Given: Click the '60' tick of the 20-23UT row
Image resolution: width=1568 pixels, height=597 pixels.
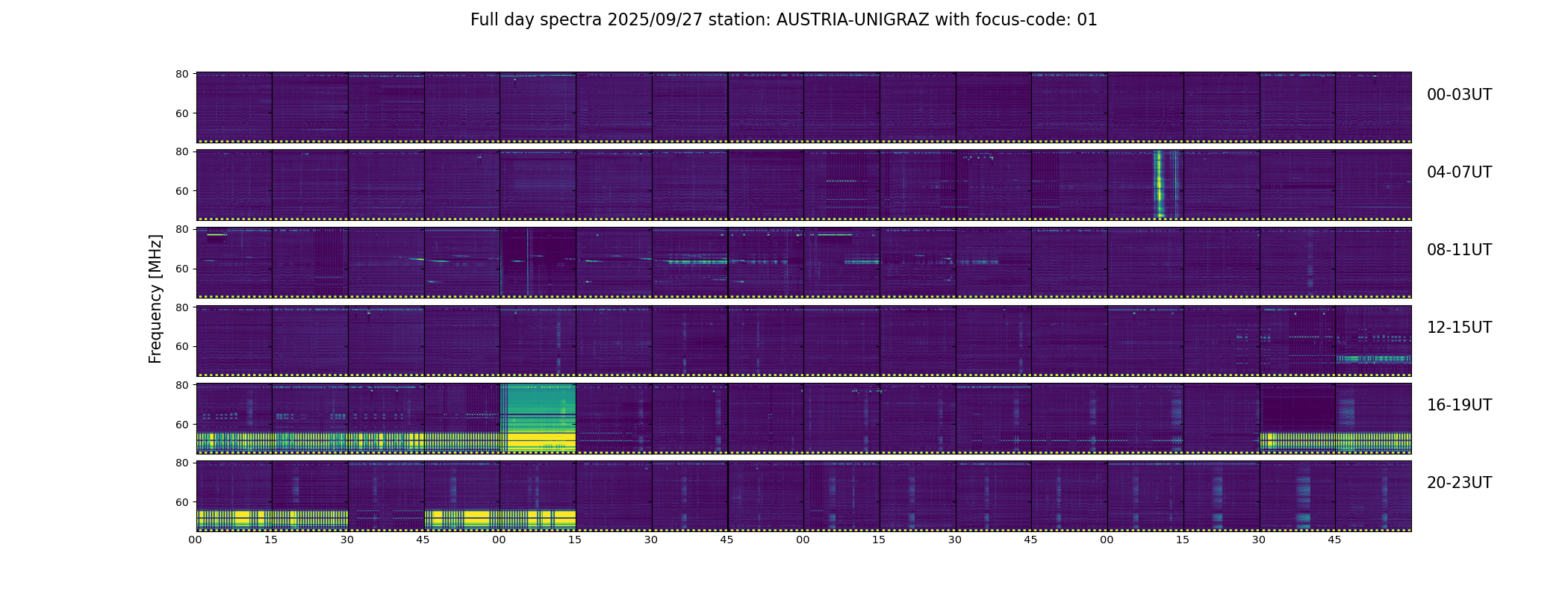Looking at the screenshot, I should point(181,502).
